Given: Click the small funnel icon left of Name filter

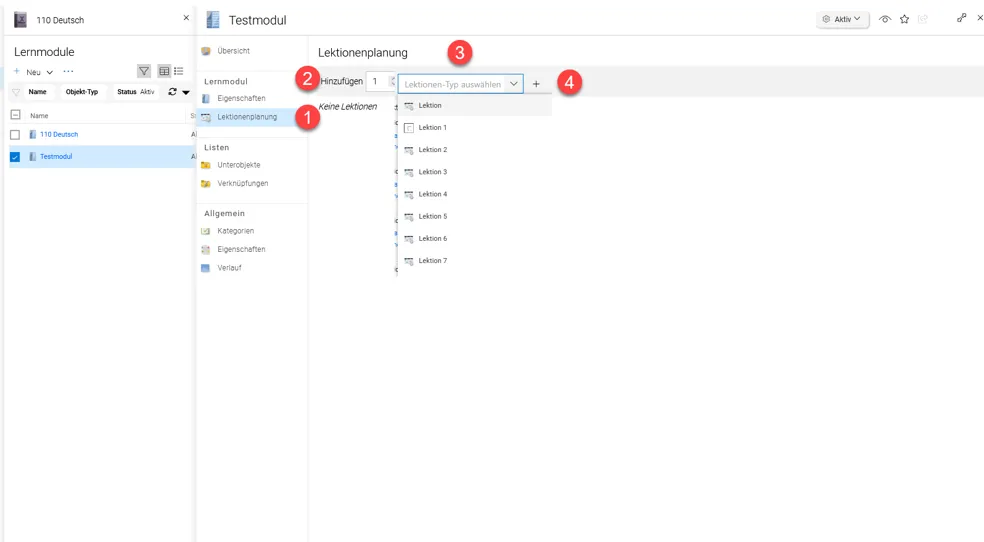Looking at the screenshot, I should coord(16,92).
